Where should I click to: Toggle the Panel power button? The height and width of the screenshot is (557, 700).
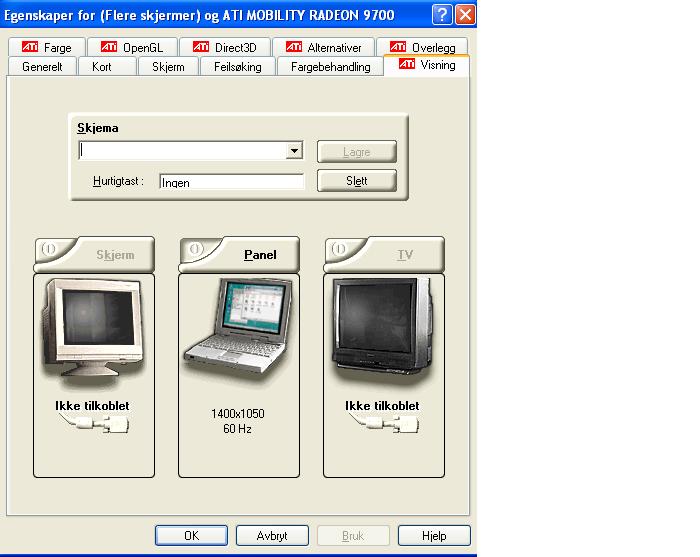coord(196,249)
